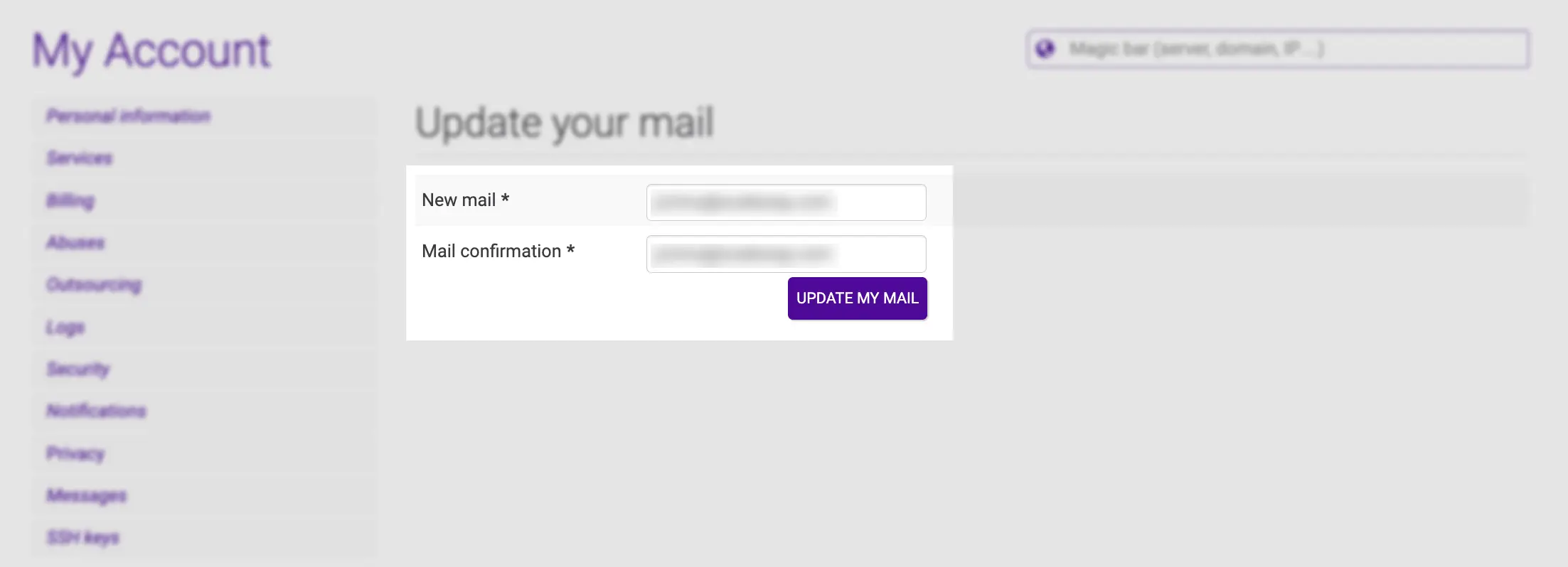Open Personal information section
1568x567 pixels.
click(x=129, y=116)
